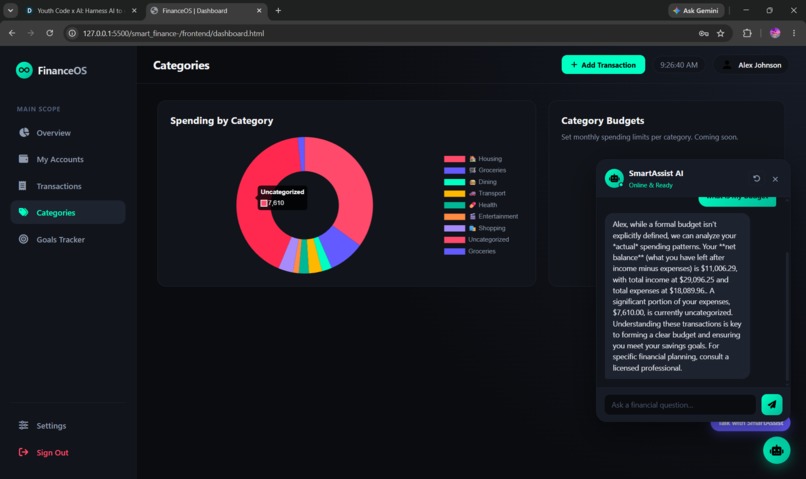Toggle the Shopping legend entry
Viewport: 806px width, 479px height.
click(x=475, y=228)
